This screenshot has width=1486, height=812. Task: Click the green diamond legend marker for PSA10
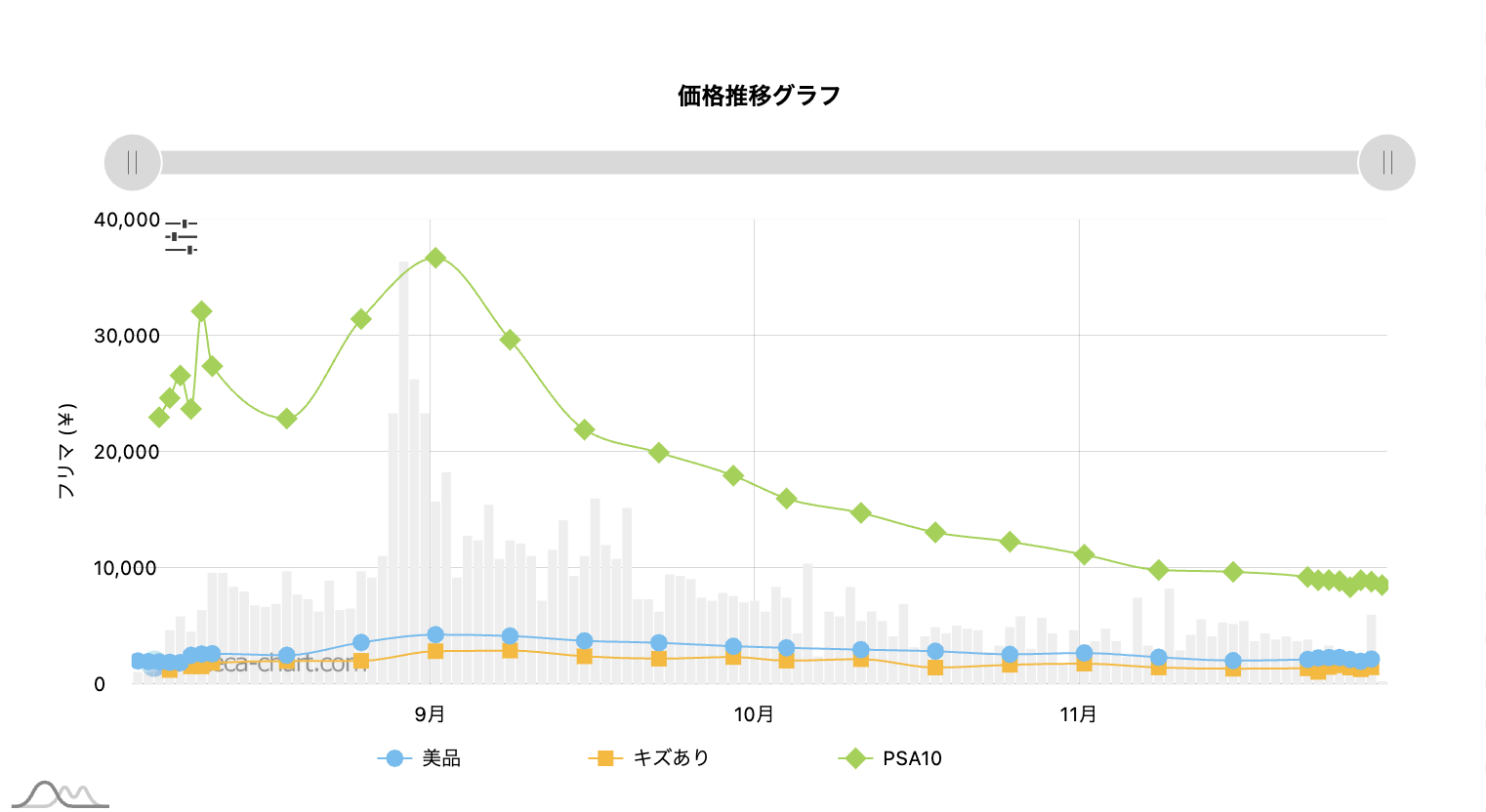point(855,758)
